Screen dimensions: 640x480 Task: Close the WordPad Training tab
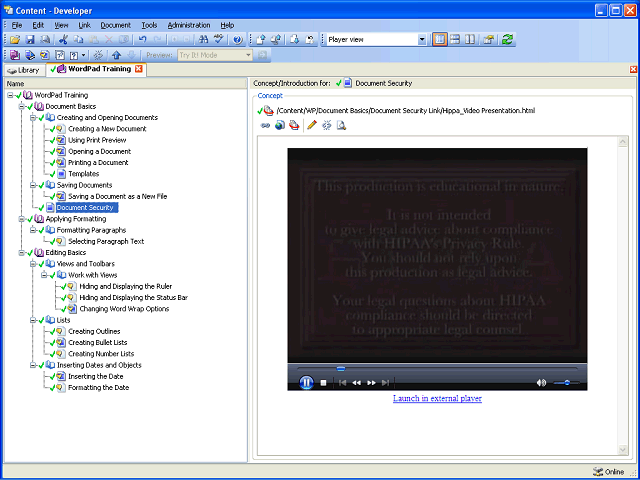[139, 69]
